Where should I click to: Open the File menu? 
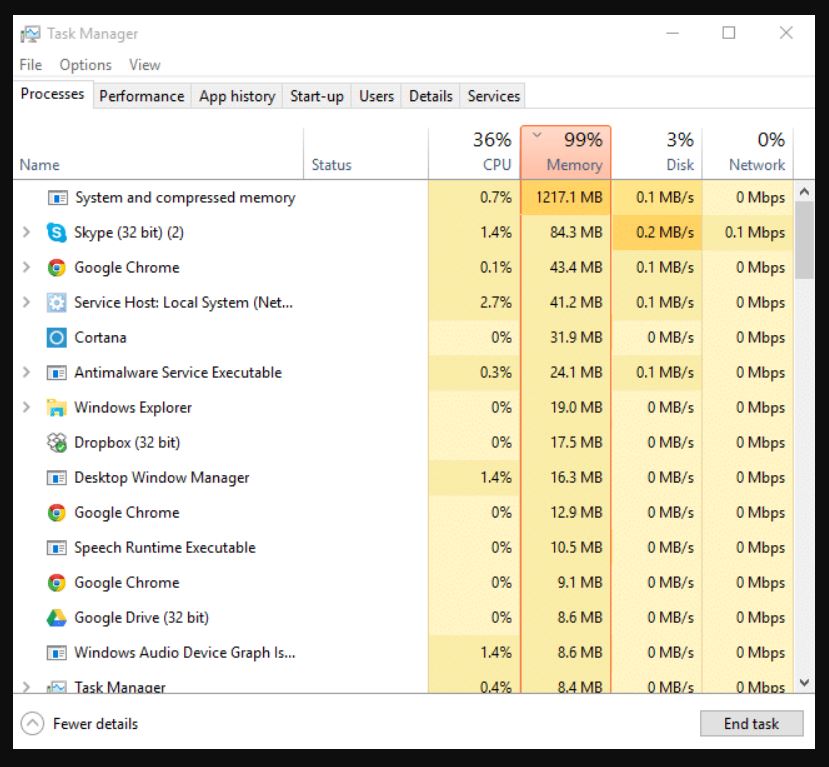(x=31, y=65)
